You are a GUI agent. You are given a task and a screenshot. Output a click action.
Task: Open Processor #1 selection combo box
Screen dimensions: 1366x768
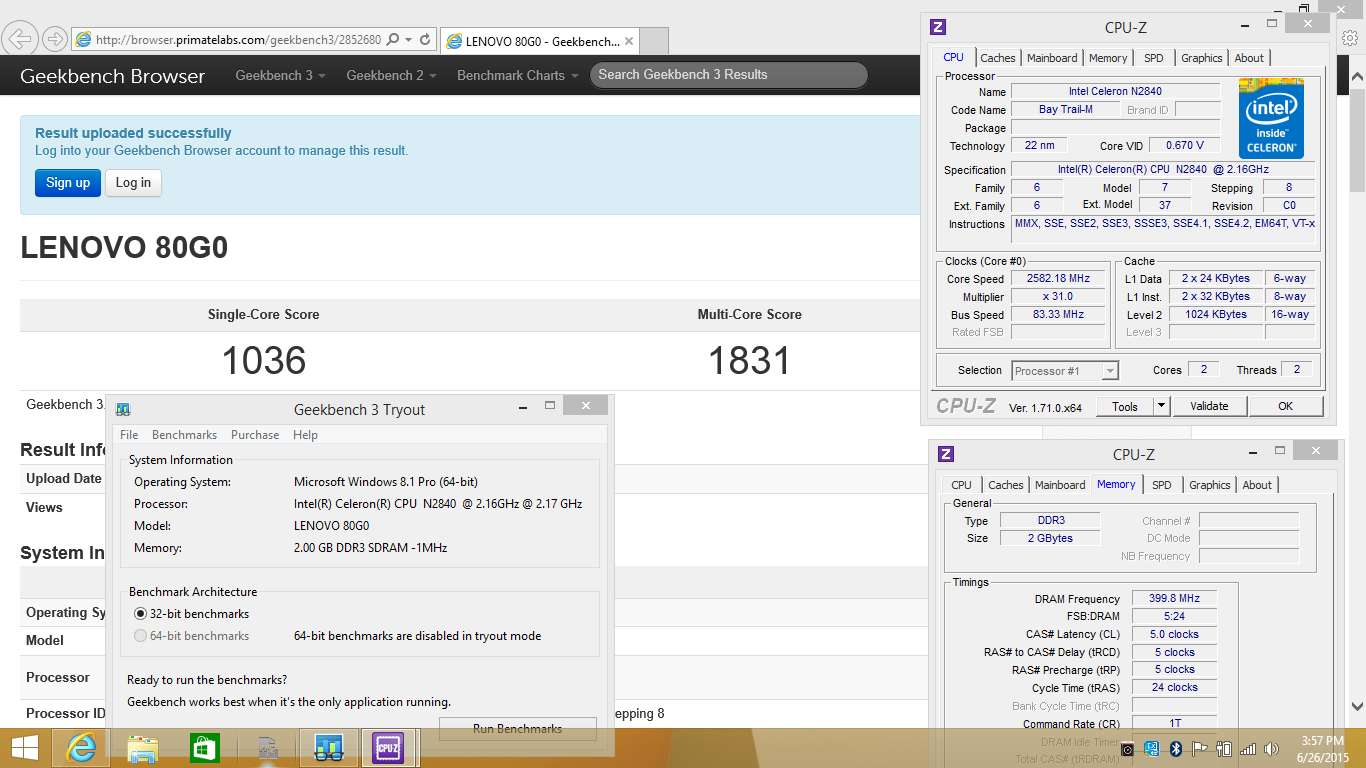[1065, 371]
